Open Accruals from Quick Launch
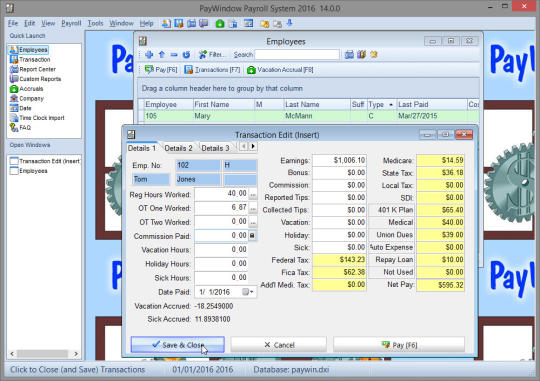 coord(27,89)
